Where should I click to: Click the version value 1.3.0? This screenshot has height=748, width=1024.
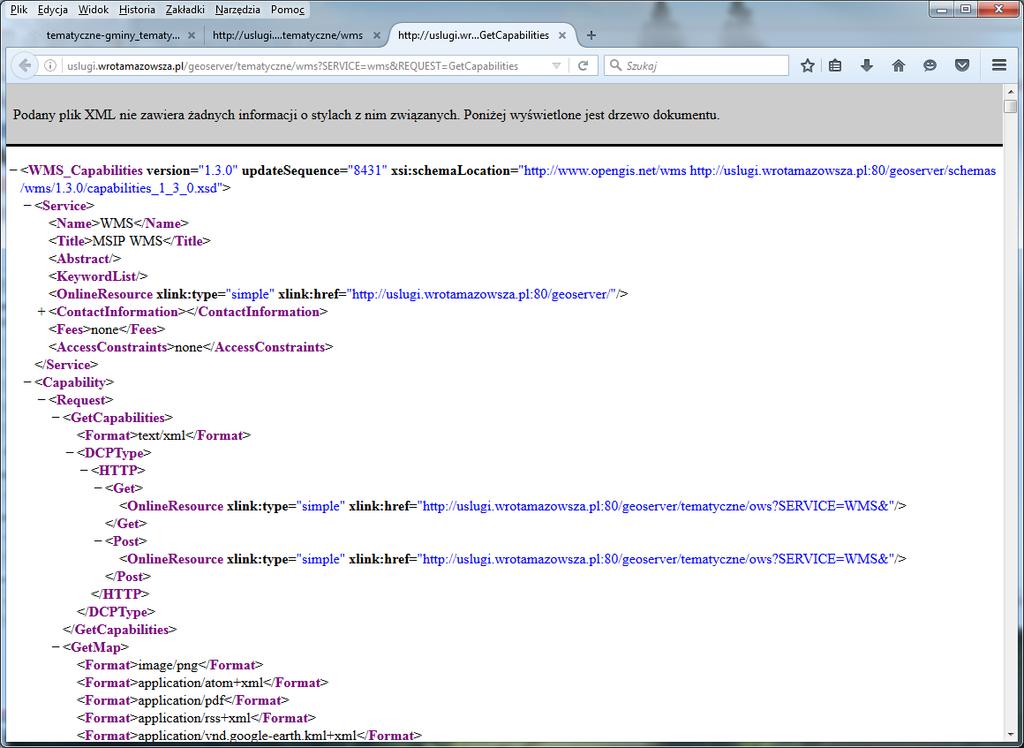pos(219,171)
